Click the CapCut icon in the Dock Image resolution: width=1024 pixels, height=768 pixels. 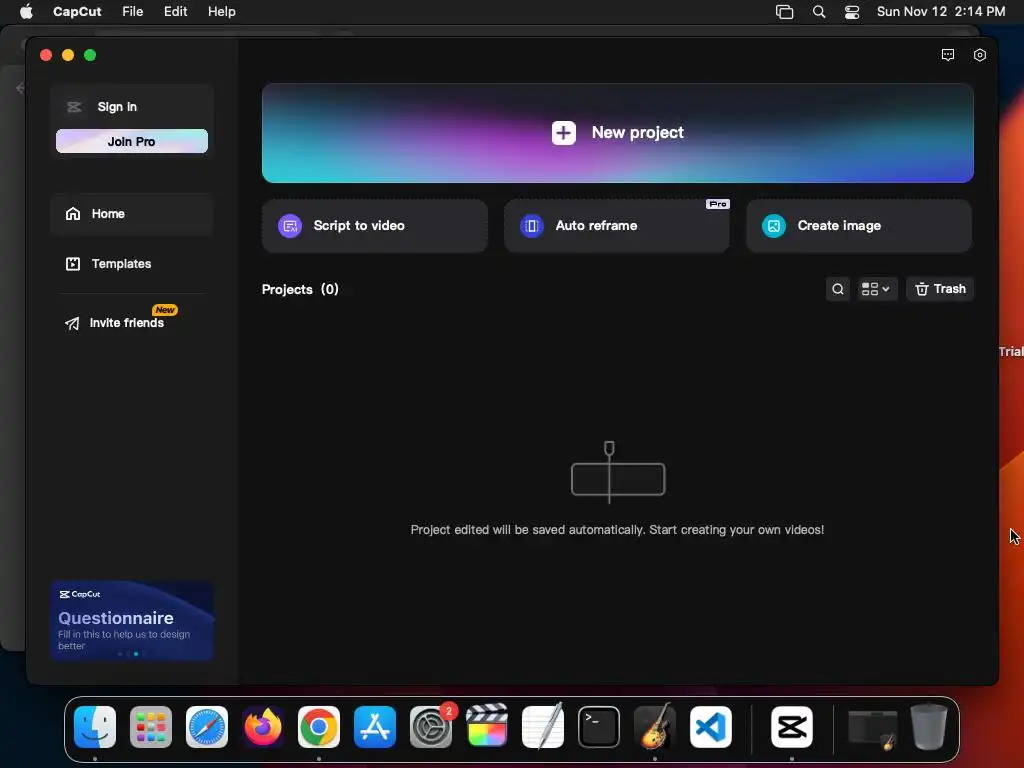point(792,727)
